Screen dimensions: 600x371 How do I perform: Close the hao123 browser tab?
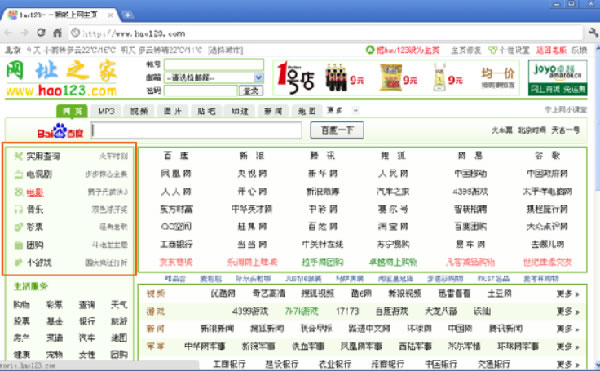[x=111, y=15]
